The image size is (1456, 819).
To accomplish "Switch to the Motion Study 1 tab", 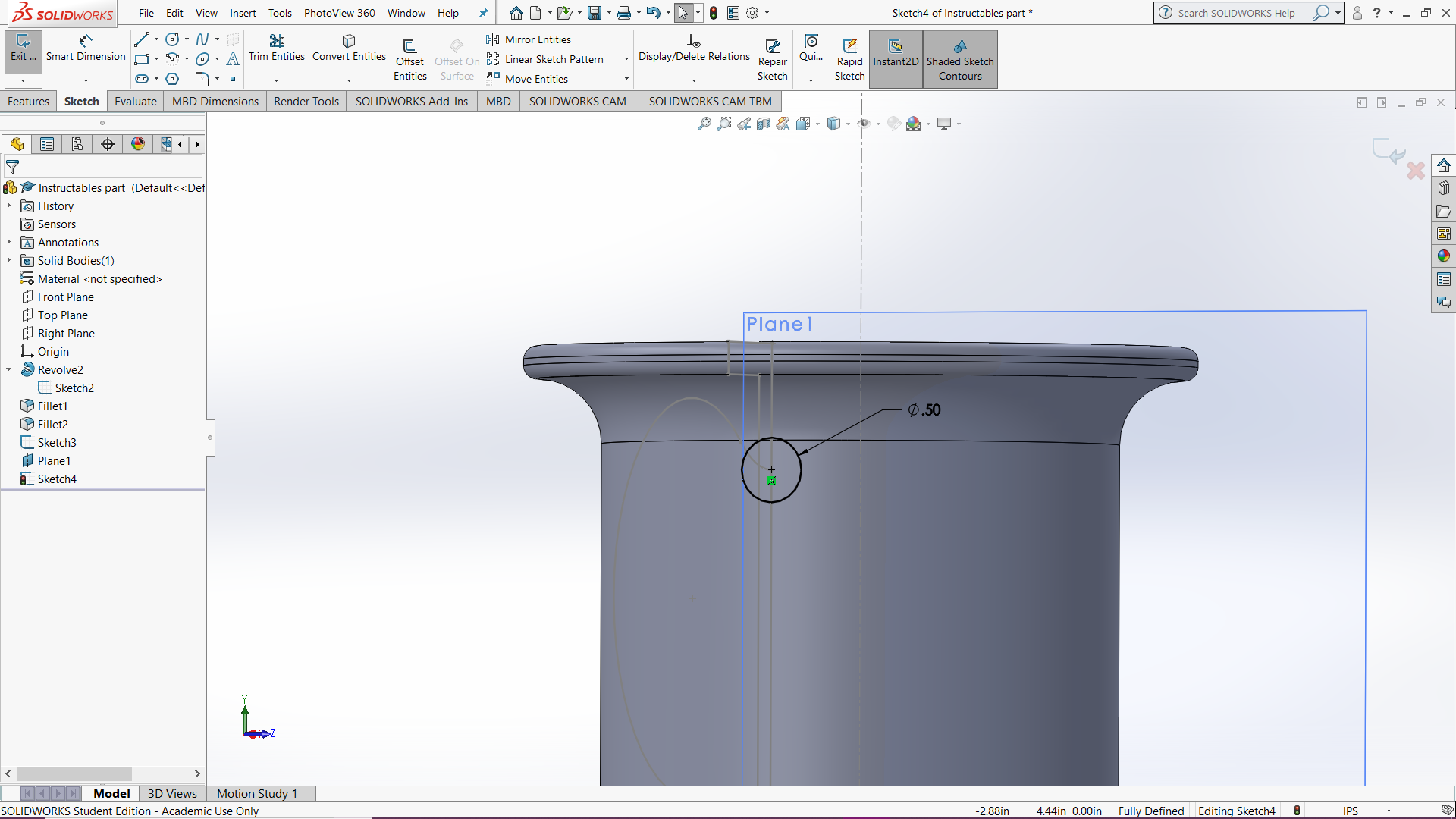I will coord(256,793).
